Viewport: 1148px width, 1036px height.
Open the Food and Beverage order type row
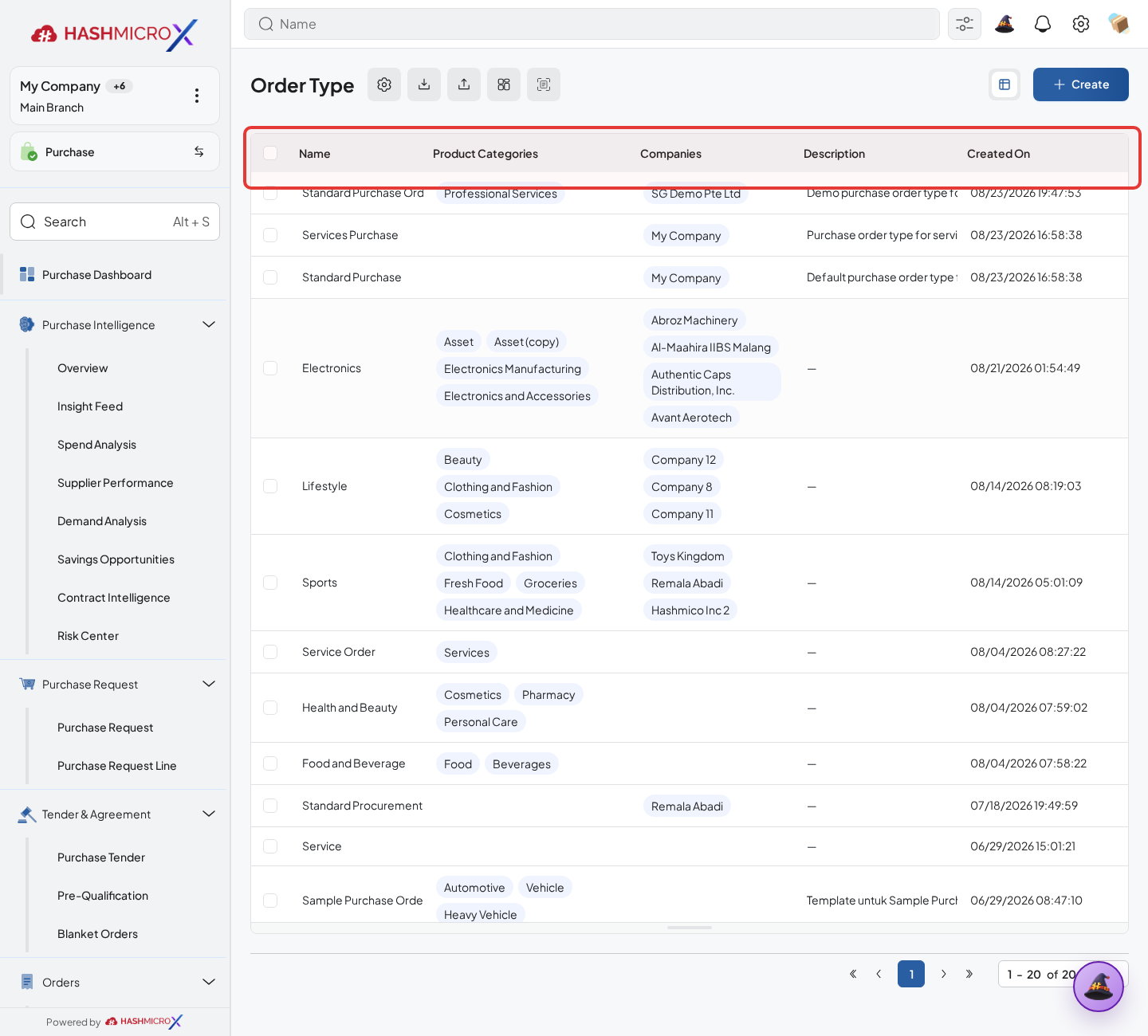[x=690, y=763]
